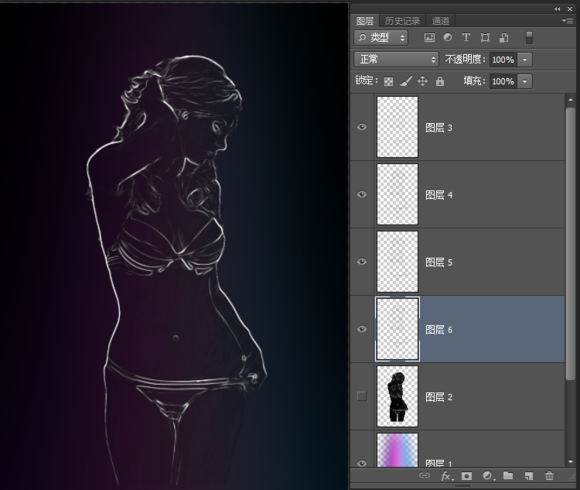
Task: Click the 图层 4 layer name
Action: [x=439, y=195]
